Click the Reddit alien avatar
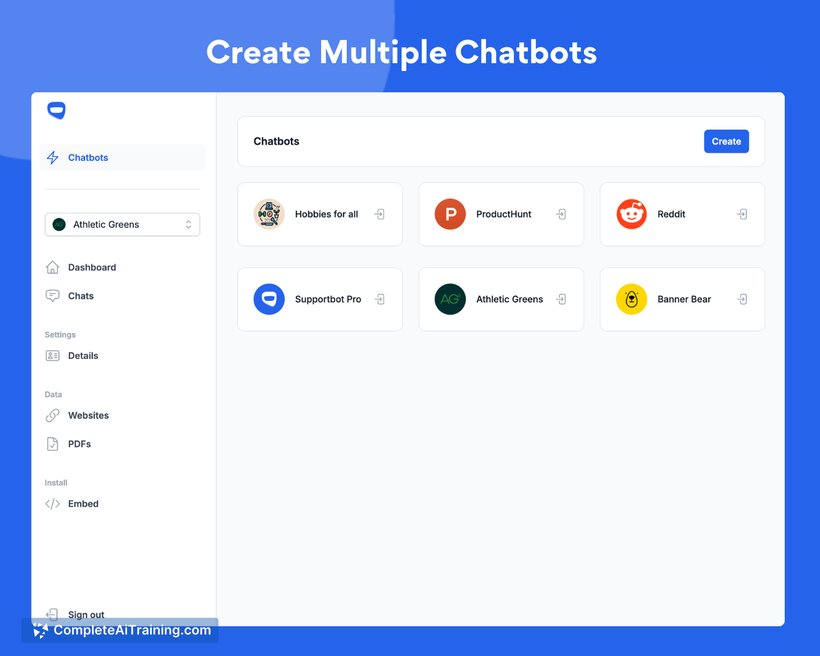The image size is (820, 656). point(632,214)
